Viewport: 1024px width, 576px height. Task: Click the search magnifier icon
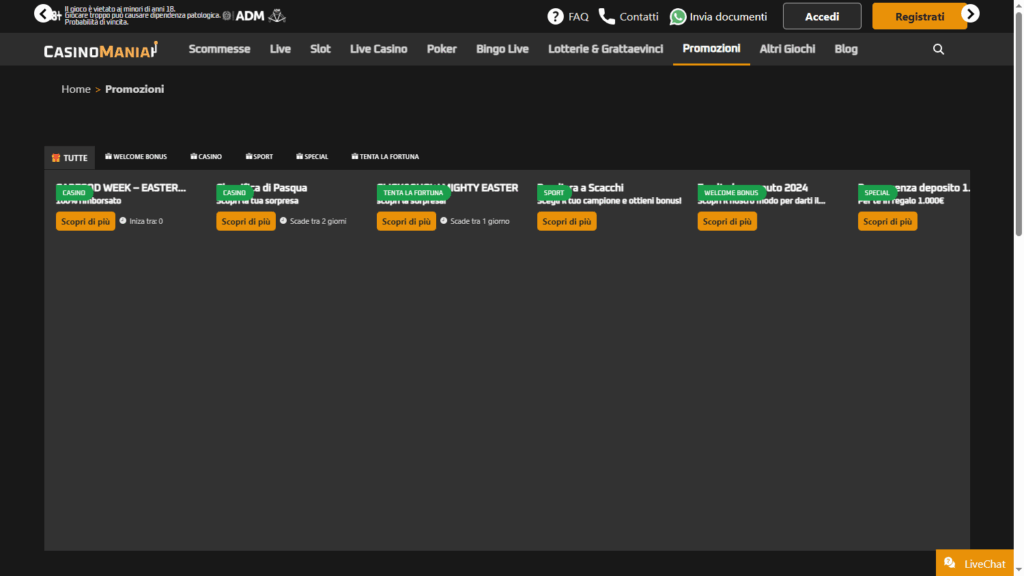pyautogui.click(x=938, y=49)
